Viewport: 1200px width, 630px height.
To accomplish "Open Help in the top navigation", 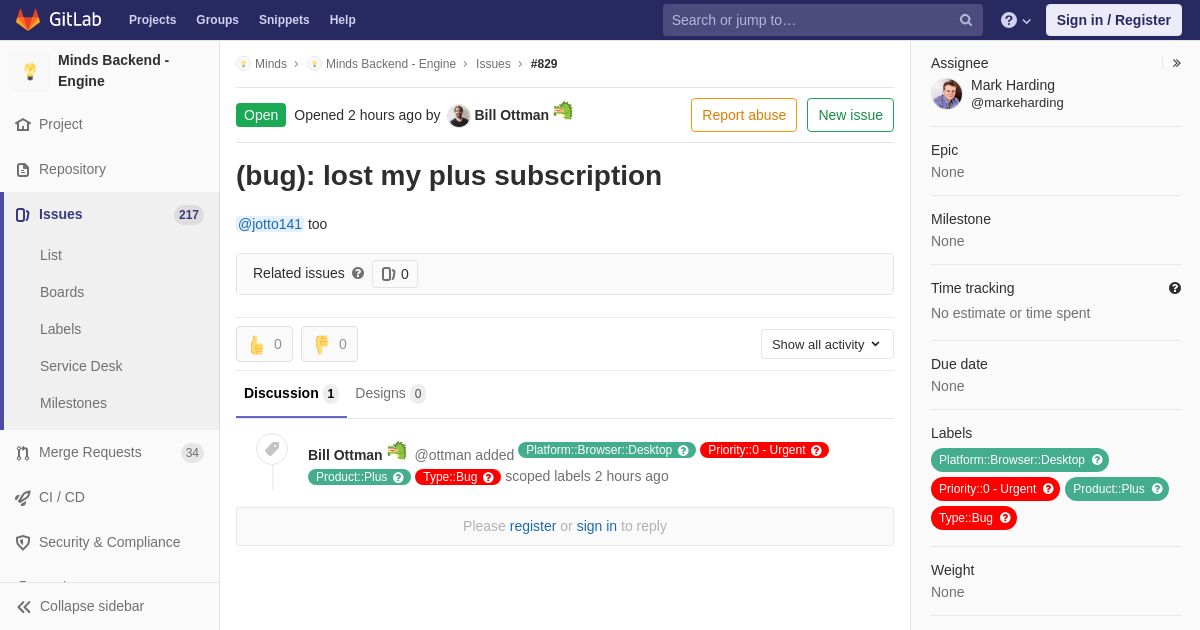I will 343,20.
